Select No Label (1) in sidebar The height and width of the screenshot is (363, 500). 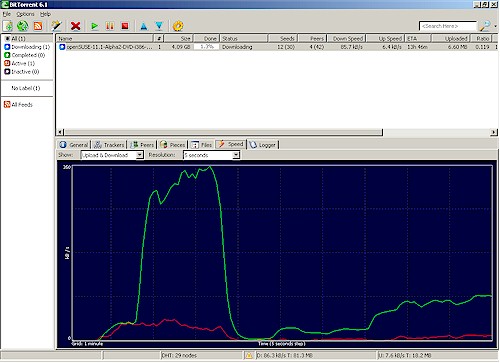pos(26,88)
